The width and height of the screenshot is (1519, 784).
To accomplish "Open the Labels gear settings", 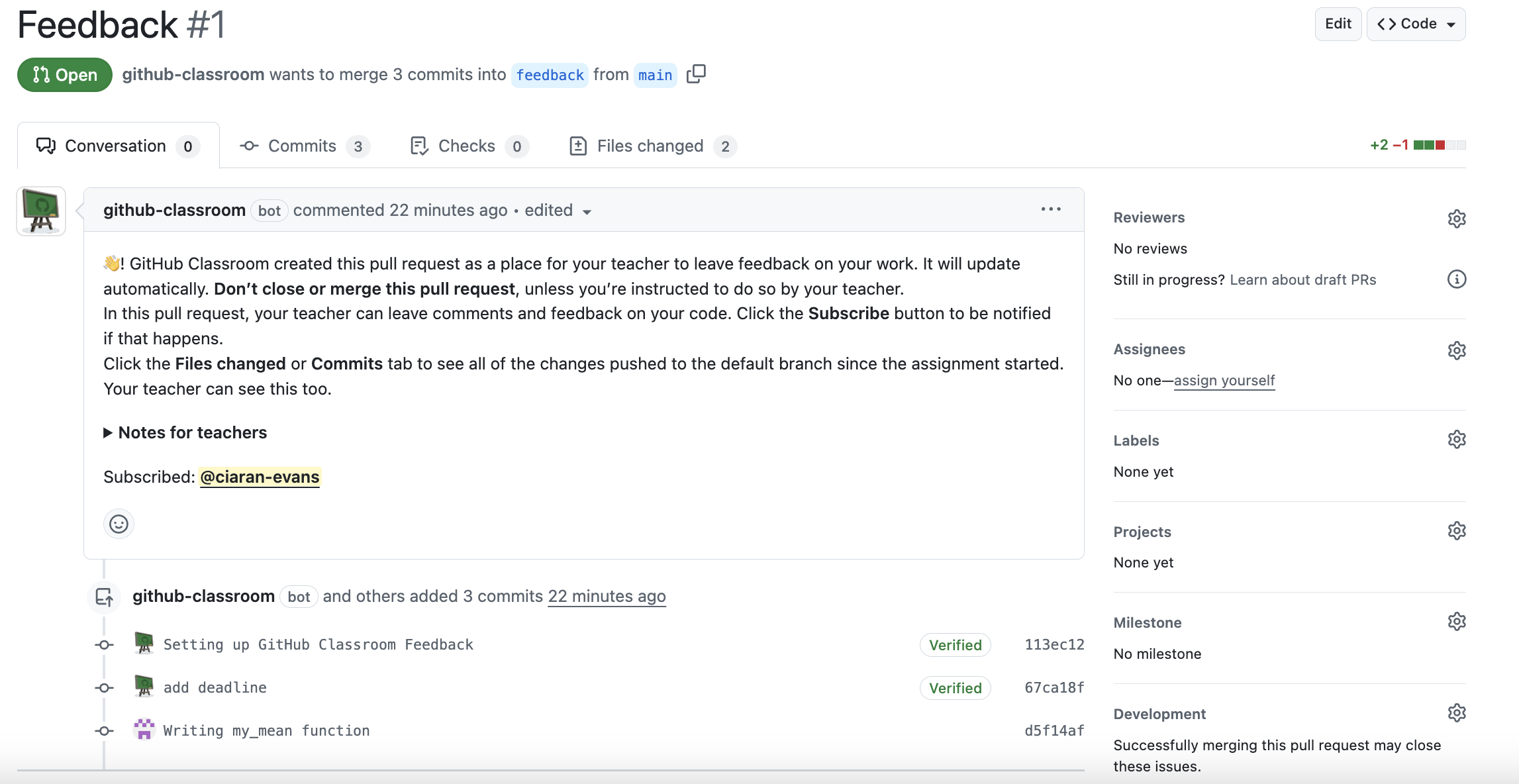I will (x=1456, y=440).
